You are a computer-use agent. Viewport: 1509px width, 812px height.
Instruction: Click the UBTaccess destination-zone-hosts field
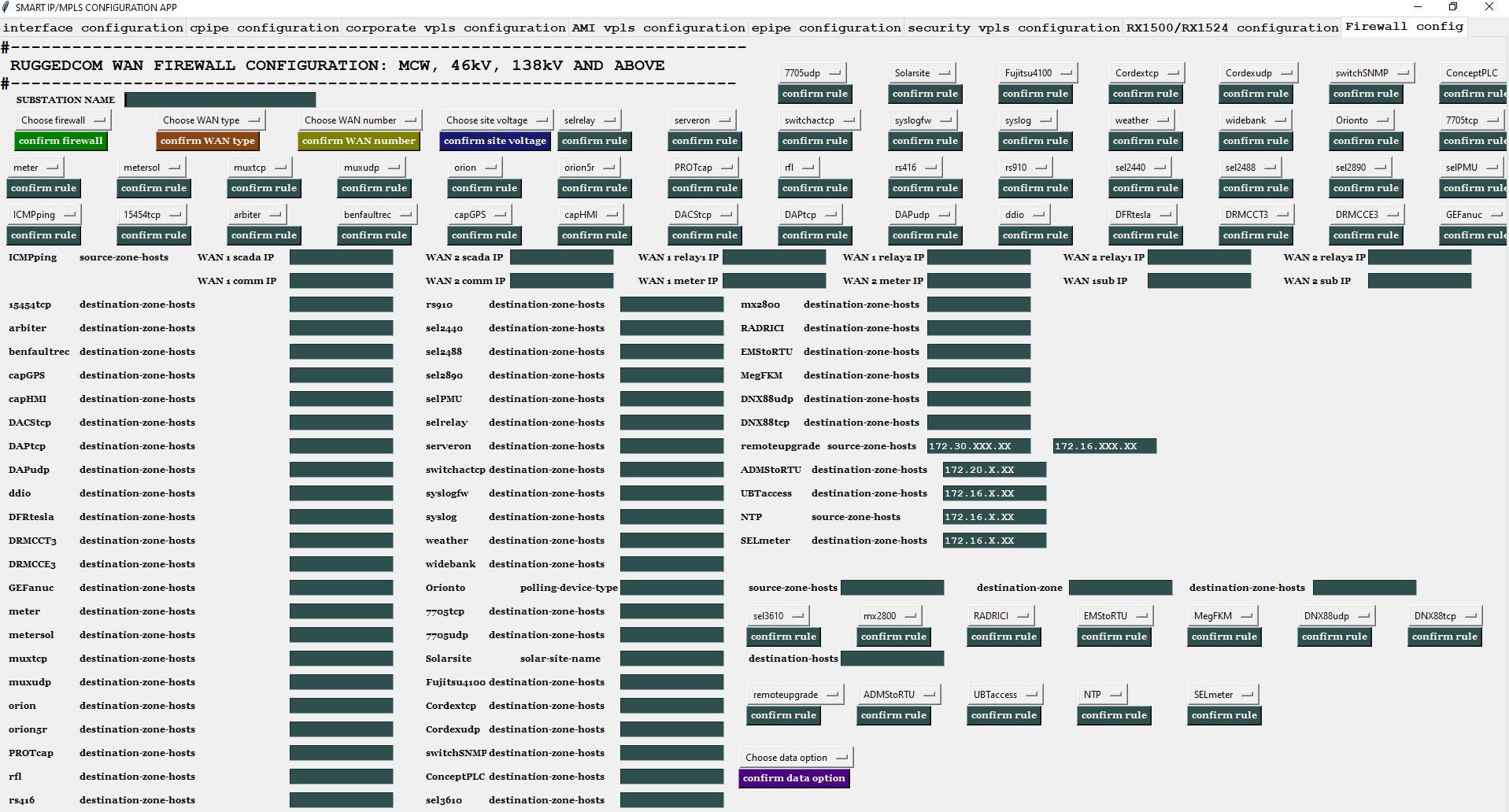[994, 493]
